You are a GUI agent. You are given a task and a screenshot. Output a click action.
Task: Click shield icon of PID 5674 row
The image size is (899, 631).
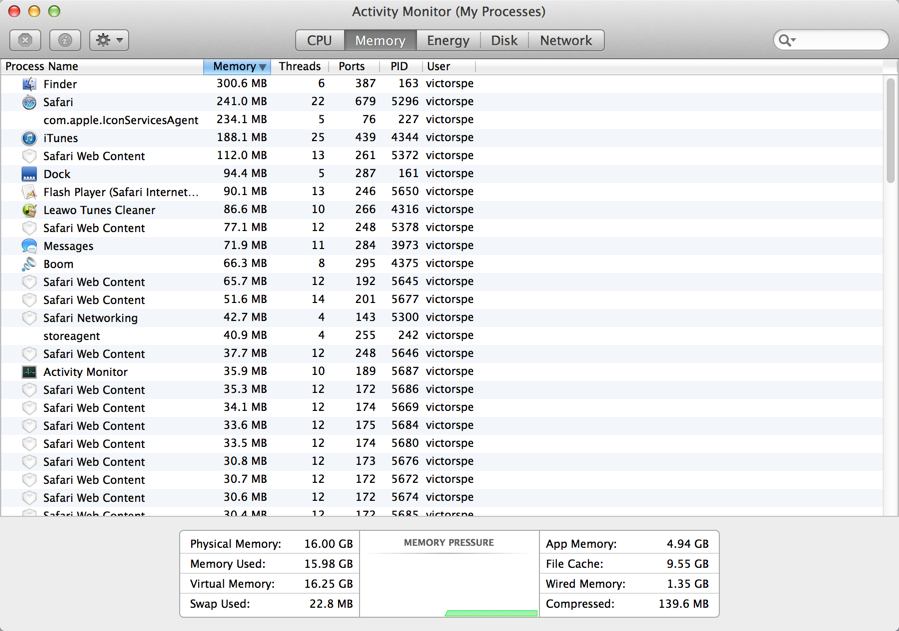coord(29,497)
